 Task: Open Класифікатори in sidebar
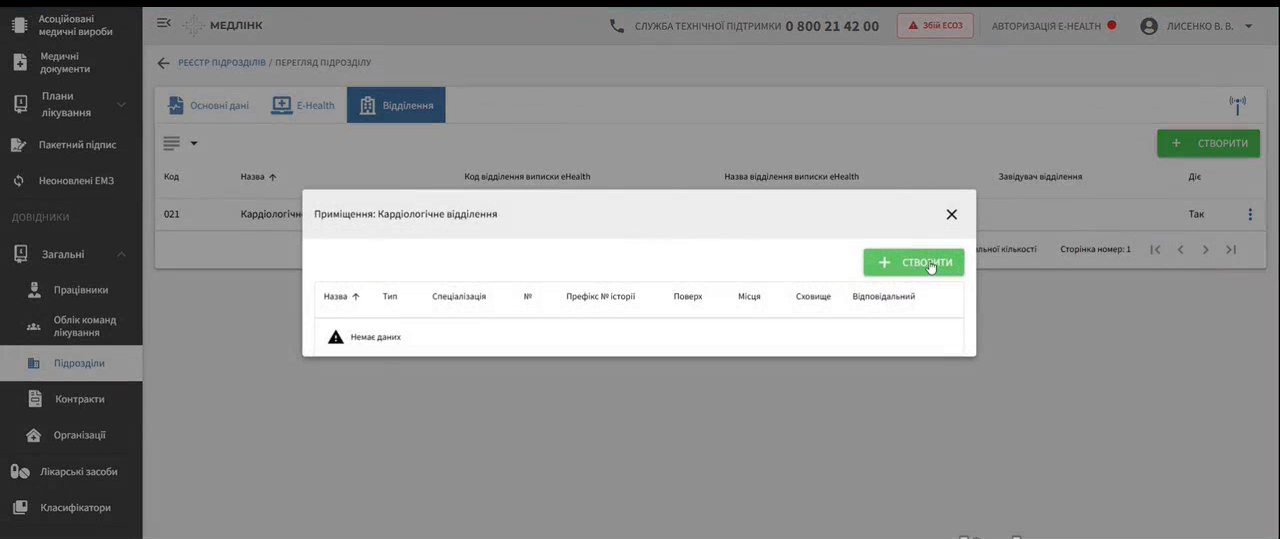pos(71,508)
